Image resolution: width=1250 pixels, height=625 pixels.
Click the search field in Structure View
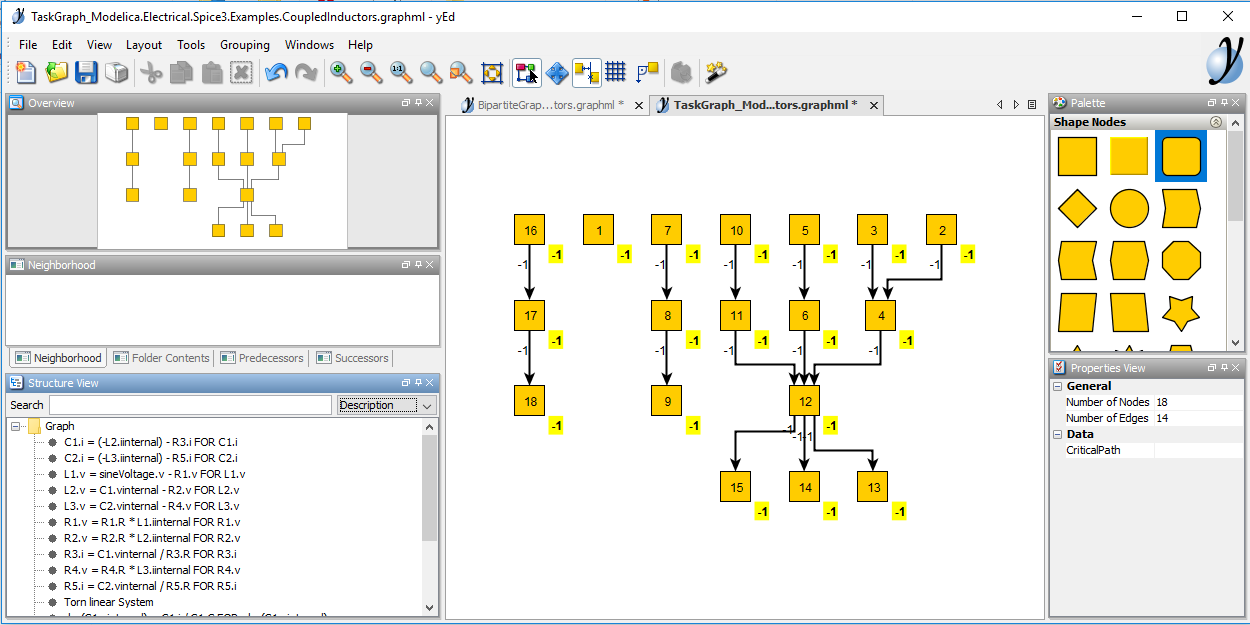[190, 405]
